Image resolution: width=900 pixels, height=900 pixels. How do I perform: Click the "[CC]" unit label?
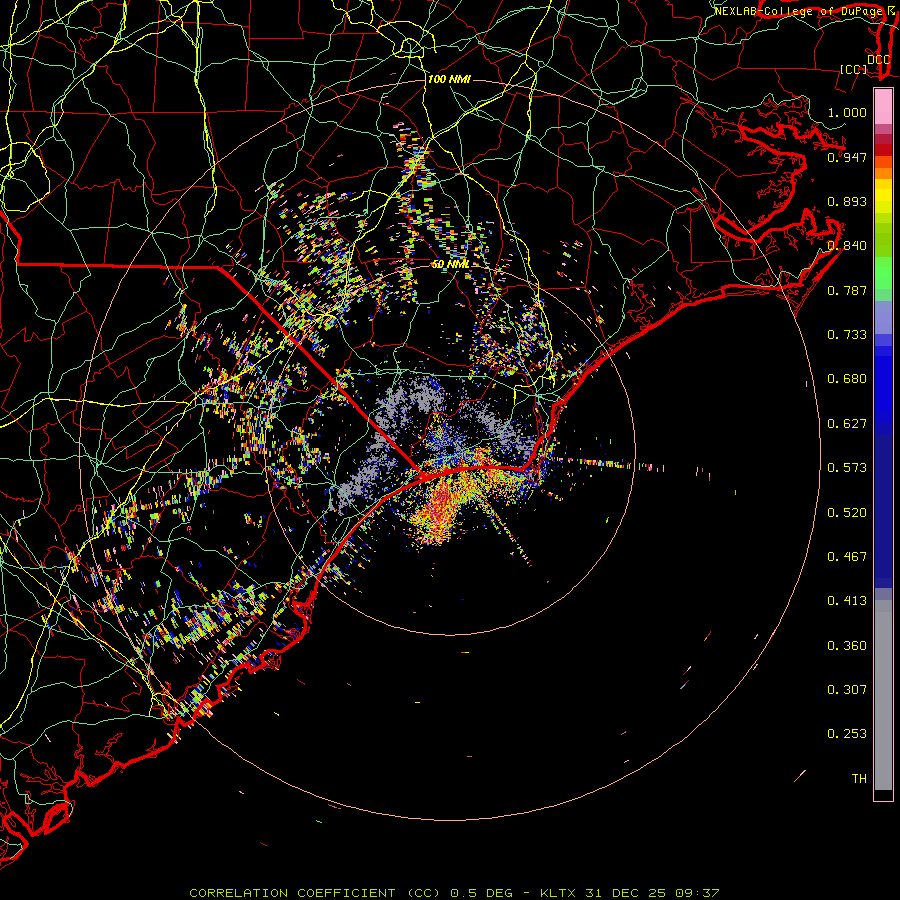[x=853, y=69]
